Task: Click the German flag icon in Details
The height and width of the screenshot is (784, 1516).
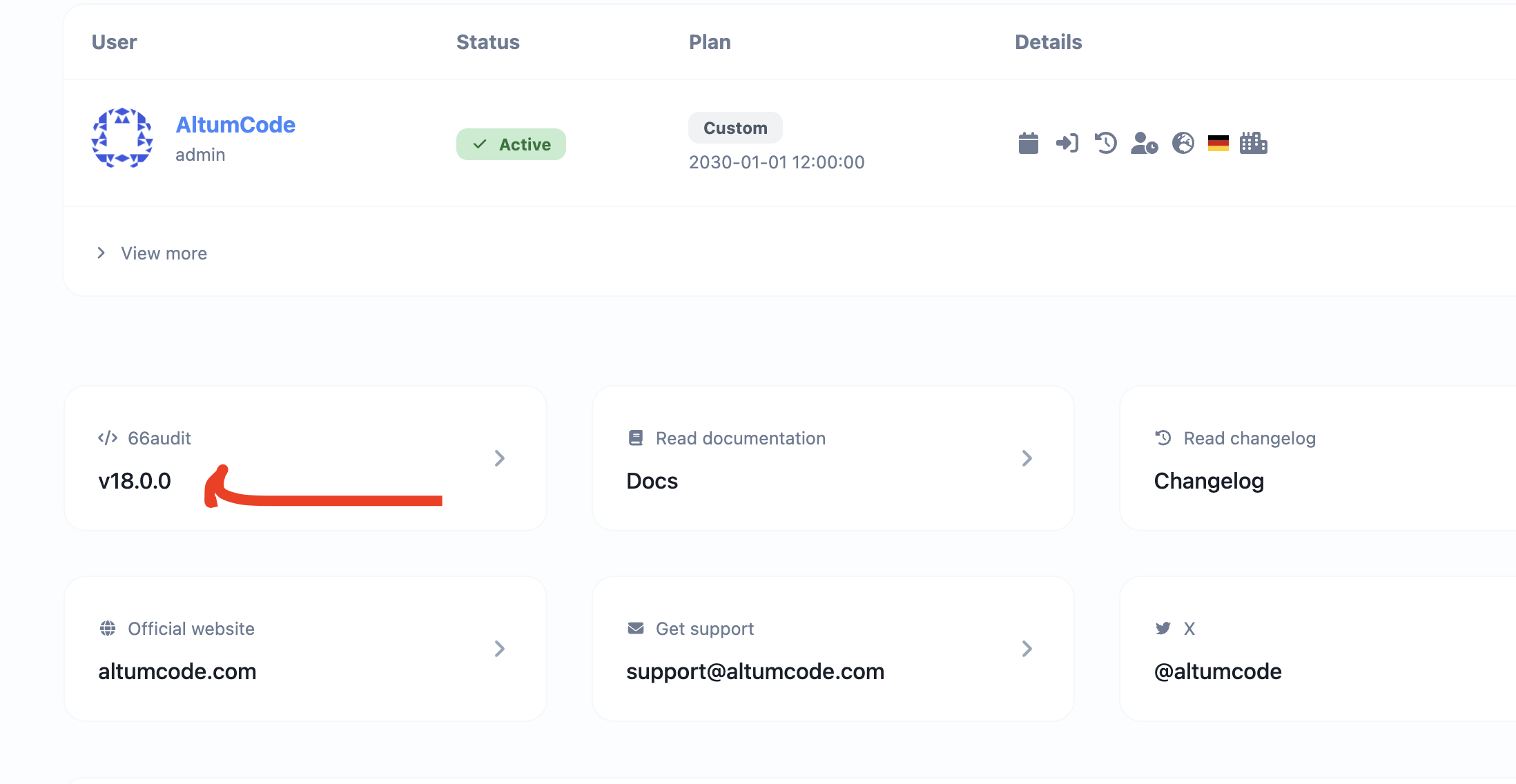Action: click(x=1218, y=143)
